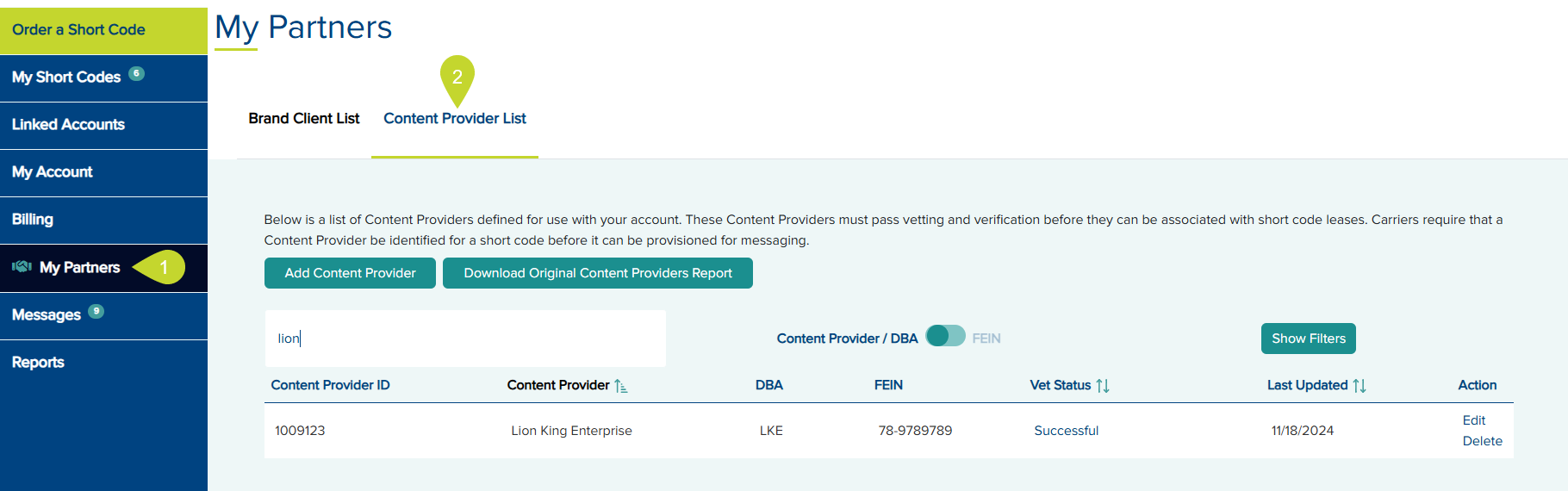Click the handshake icon beside My Partners
1568x491 pixels.
coord(22,267)
